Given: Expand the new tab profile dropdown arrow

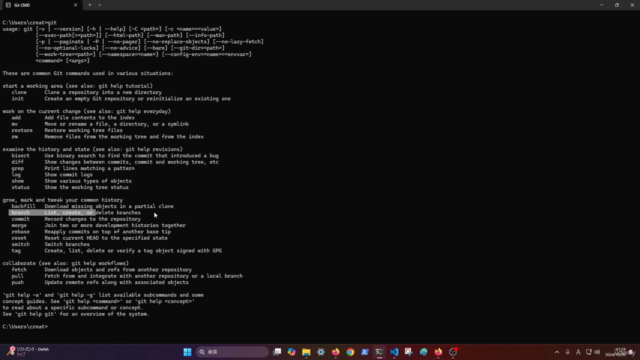Looking at the screenshot, I should (x=100, y=5).
